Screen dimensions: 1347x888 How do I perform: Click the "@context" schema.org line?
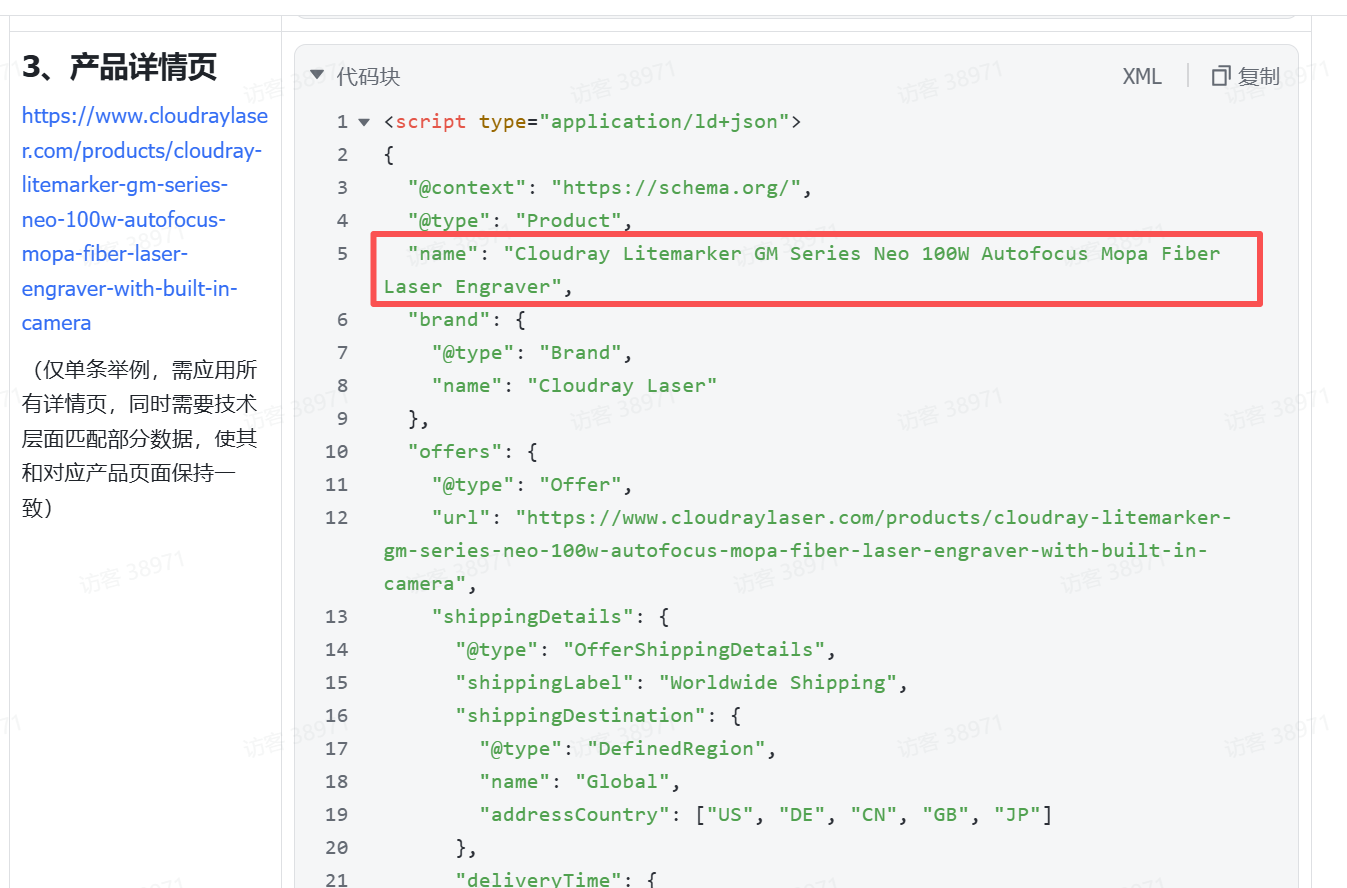pos(610,188)
